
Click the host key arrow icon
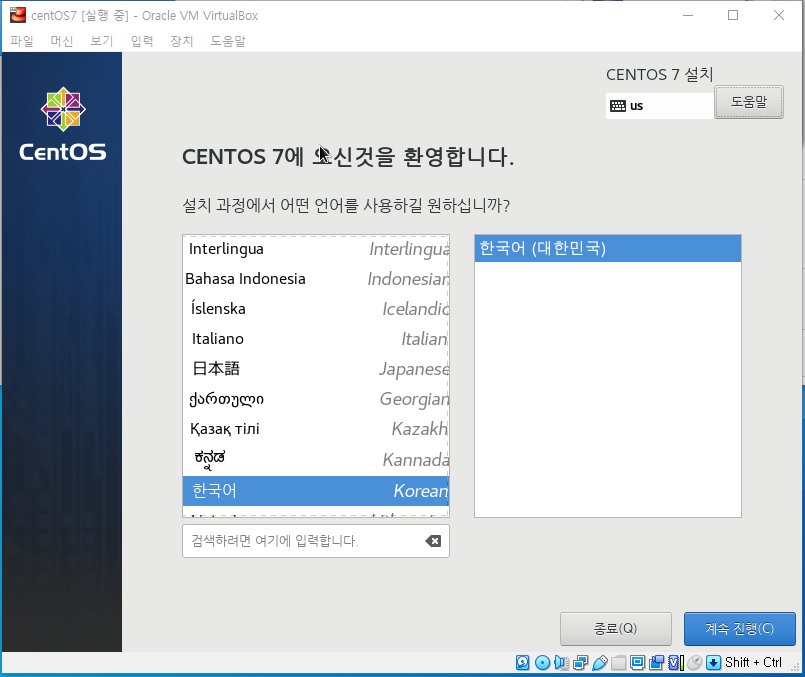coord(713,663)
